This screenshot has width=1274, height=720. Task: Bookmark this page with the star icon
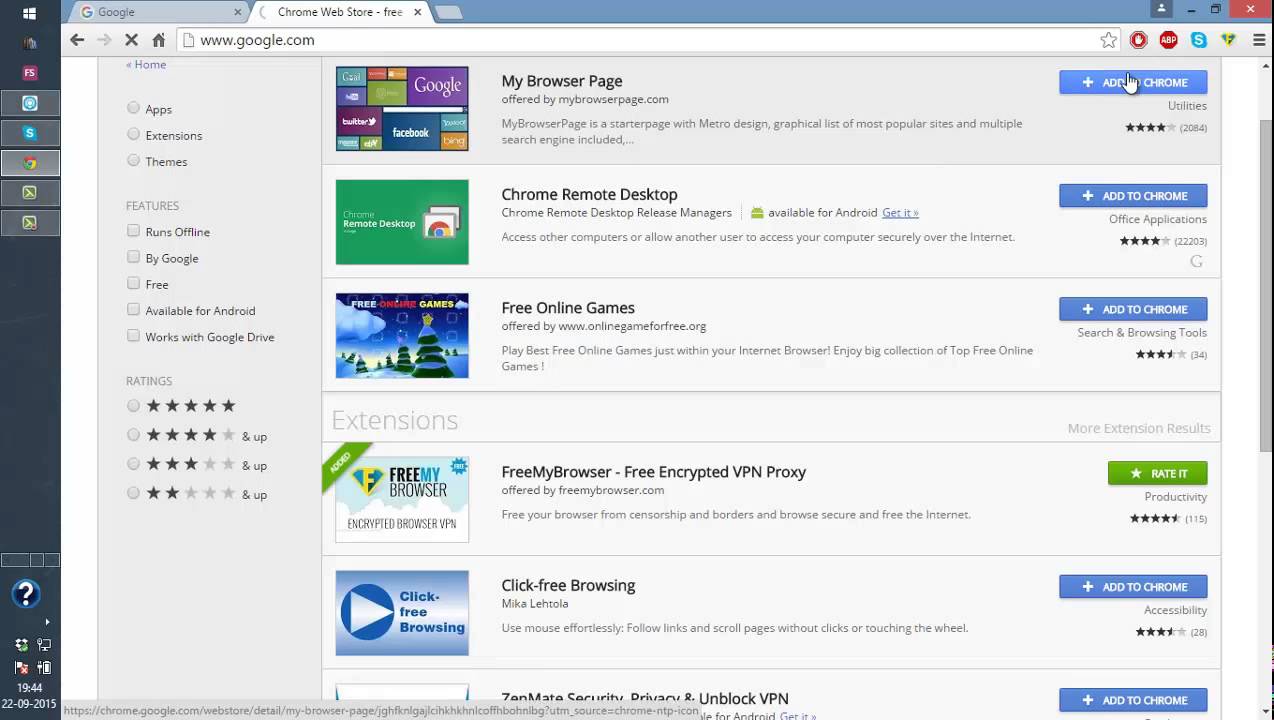[1108, 40]
